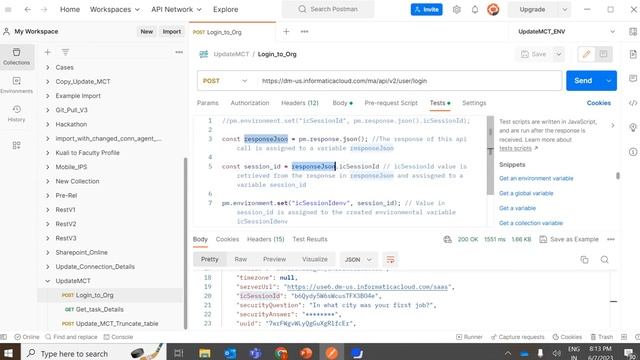The height and width of the screenshot is (360, 640).
Task: Open the Send button dropdown arrow
Action: pos(609,81)
